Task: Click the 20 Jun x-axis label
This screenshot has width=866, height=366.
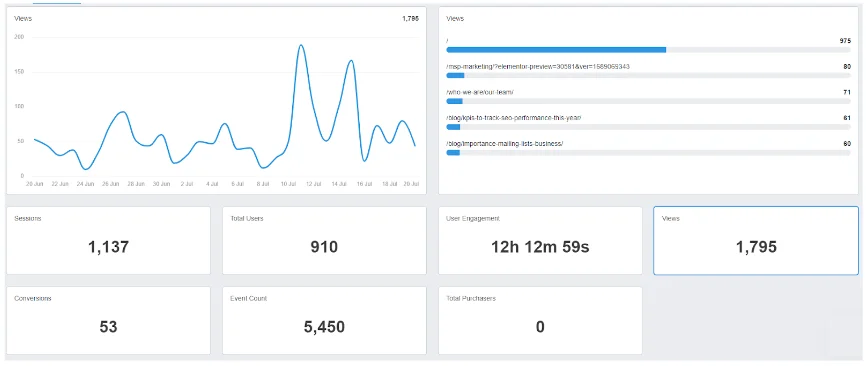Action: pos(35,184)
